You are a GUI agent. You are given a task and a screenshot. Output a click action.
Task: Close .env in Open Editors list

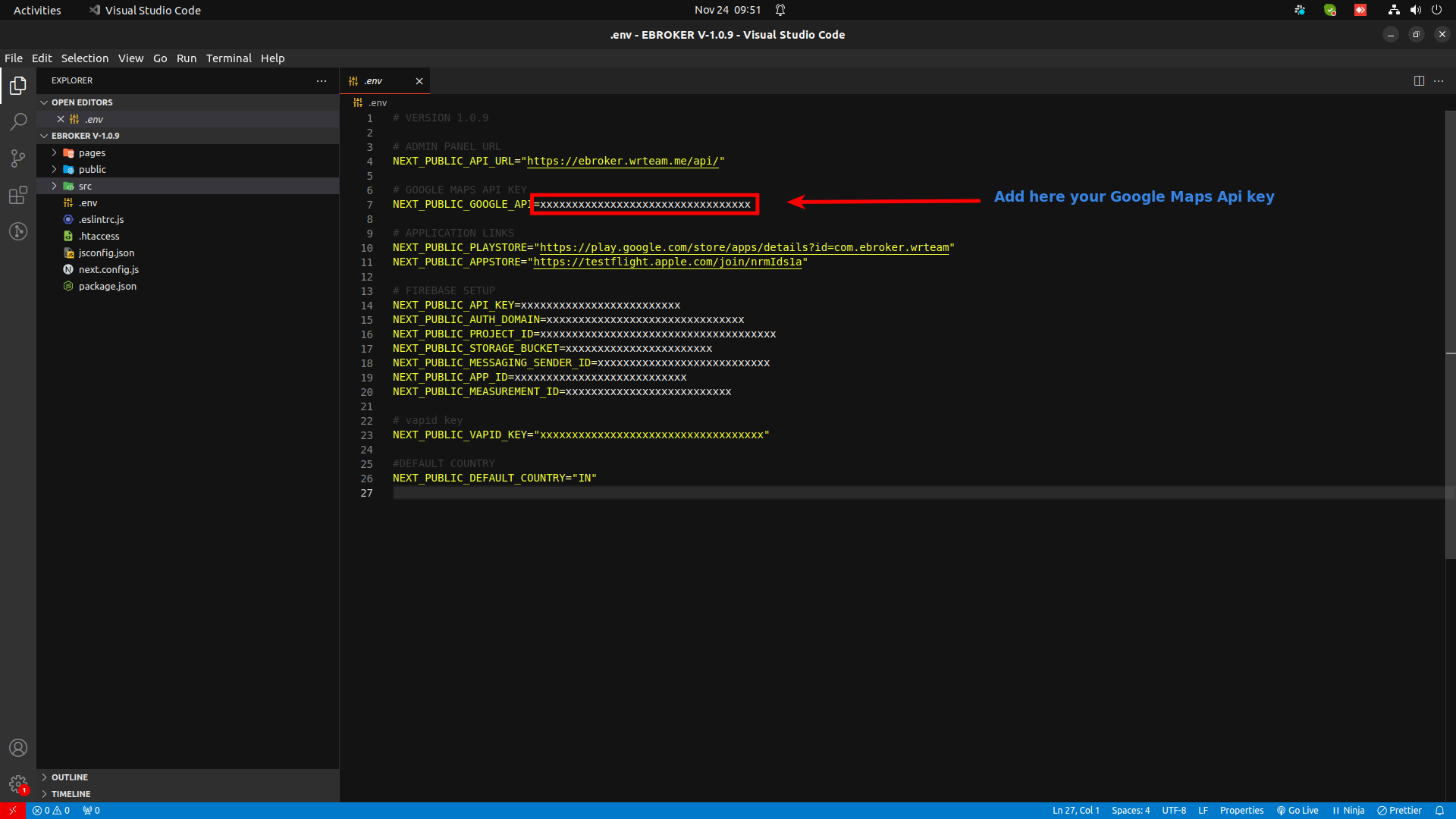tap(61, 119)
